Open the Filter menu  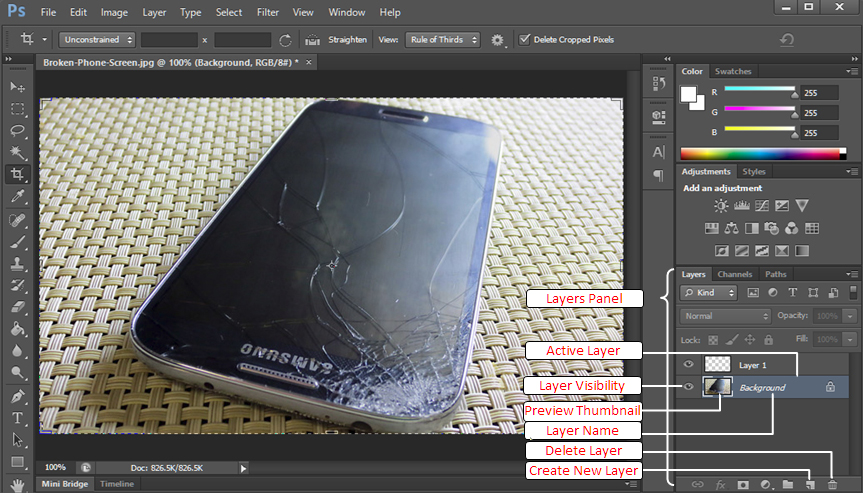coord(267,12)
